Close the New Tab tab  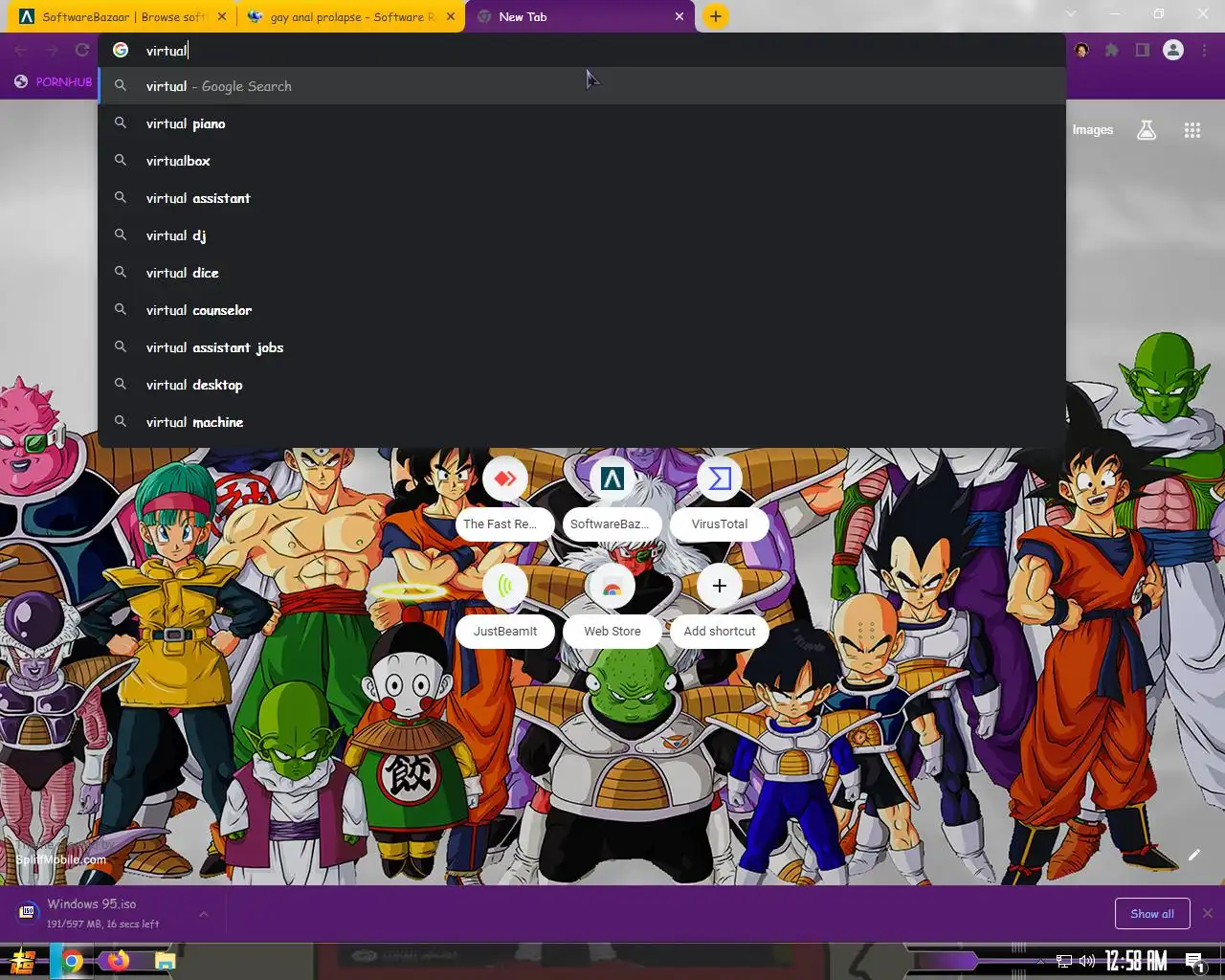click(679, 16)
